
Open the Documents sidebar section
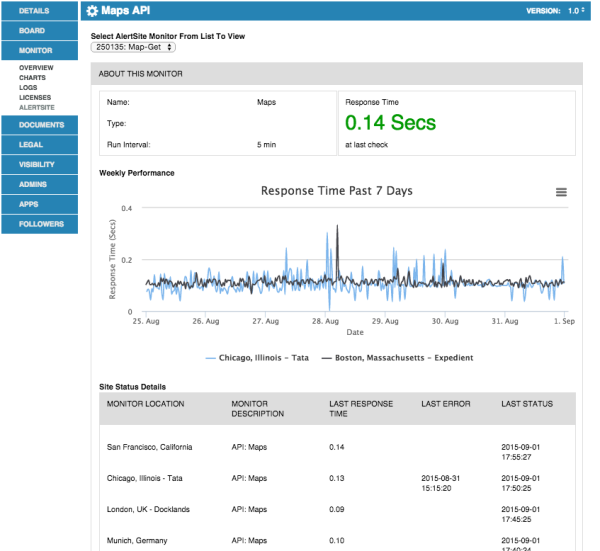point(39,125)
